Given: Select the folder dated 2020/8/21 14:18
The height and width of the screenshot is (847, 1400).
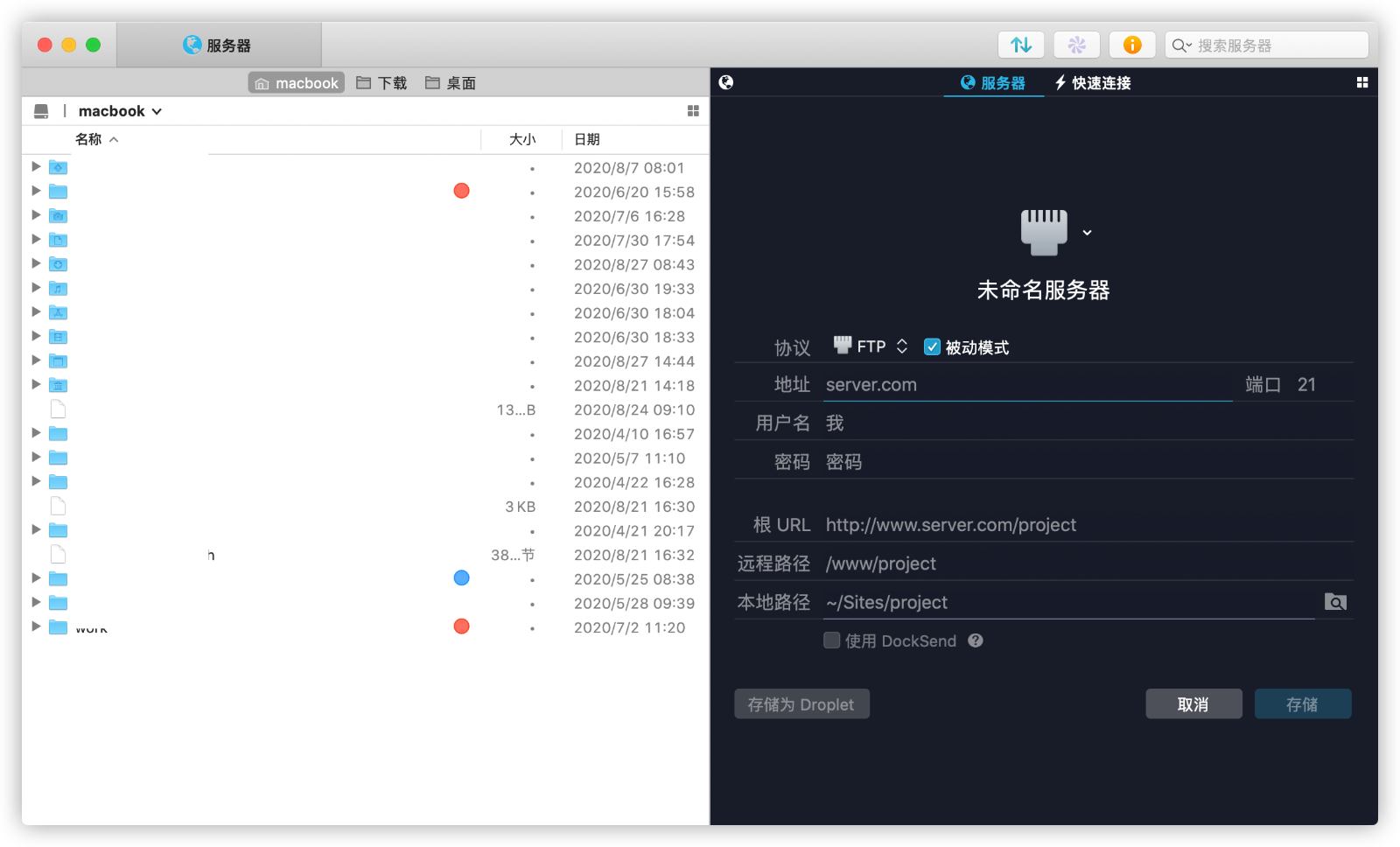Looking at the screenshot, I should point(59,385).
